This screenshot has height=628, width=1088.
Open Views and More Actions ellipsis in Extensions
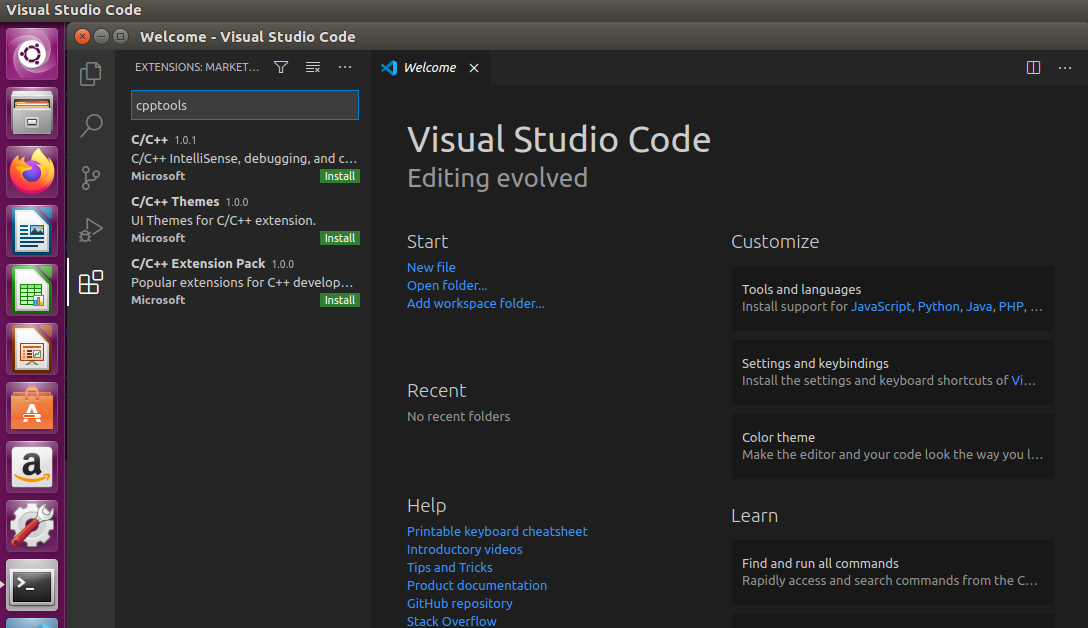pos(345,67)
